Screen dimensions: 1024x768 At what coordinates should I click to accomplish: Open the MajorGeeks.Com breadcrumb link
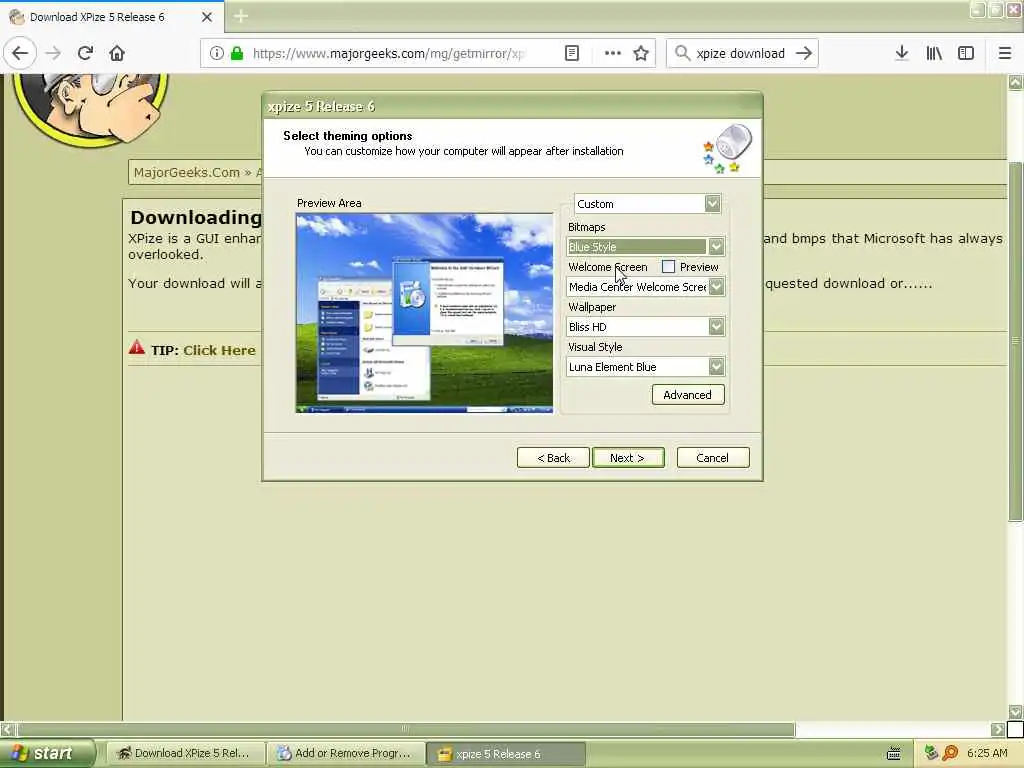[187, 172]
